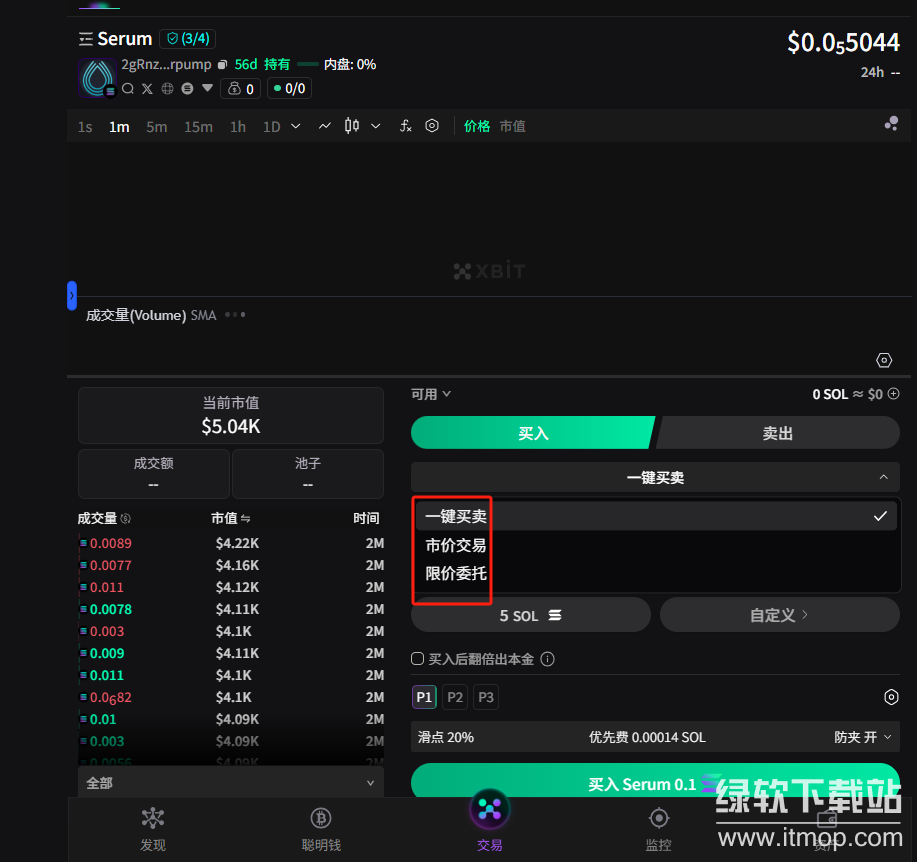Click the plus icon to deposit SOL
The width and height of the screenshot is (917, 862).
click(x=894, y=395)
